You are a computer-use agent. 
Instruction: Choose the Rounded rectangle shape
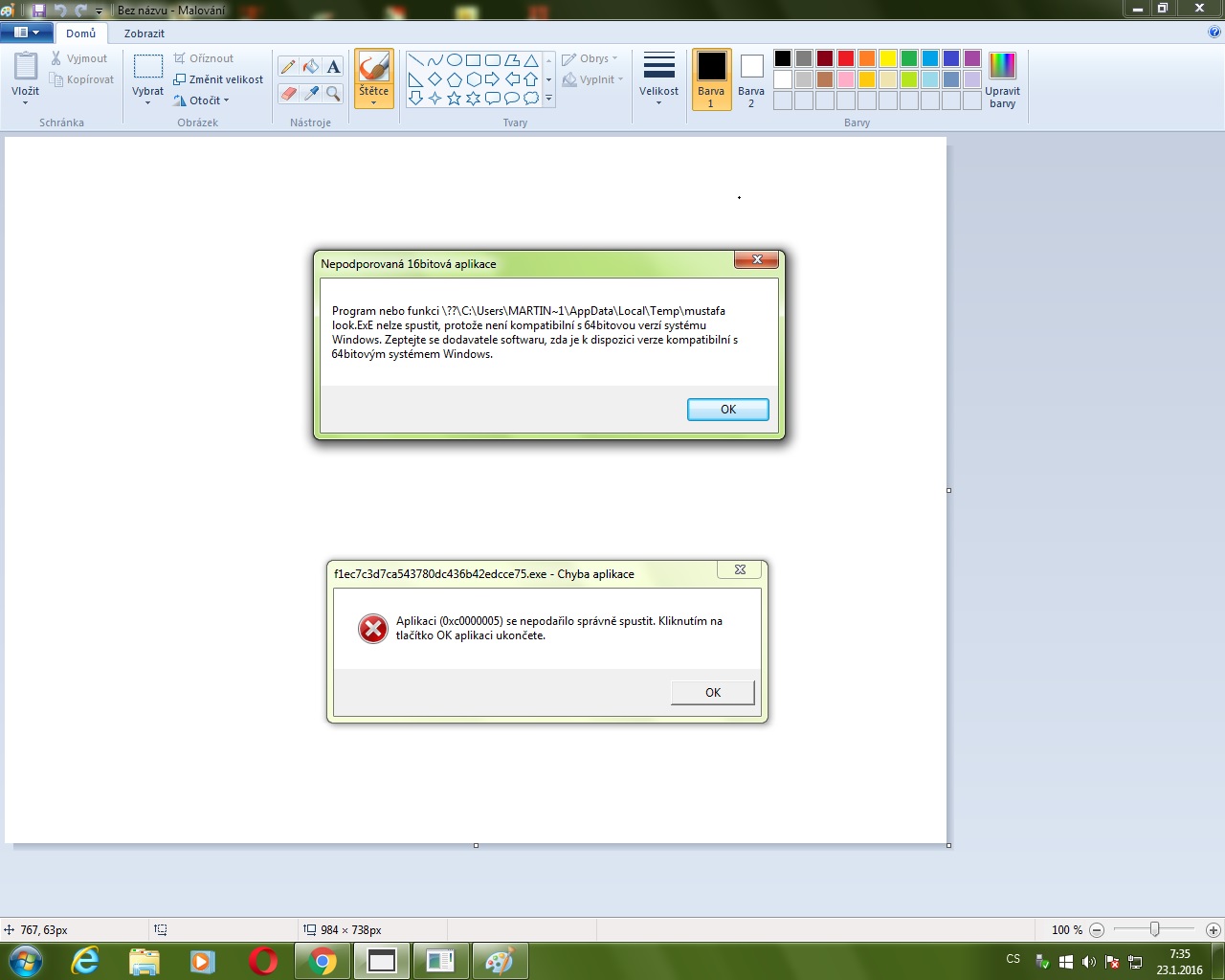pos(493,60)
